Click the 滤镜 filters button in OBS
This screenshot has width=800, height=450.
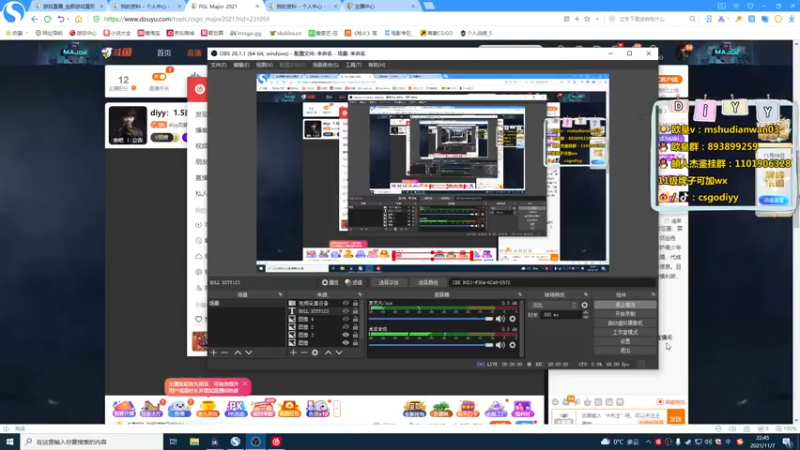click(x=354, y=282)
